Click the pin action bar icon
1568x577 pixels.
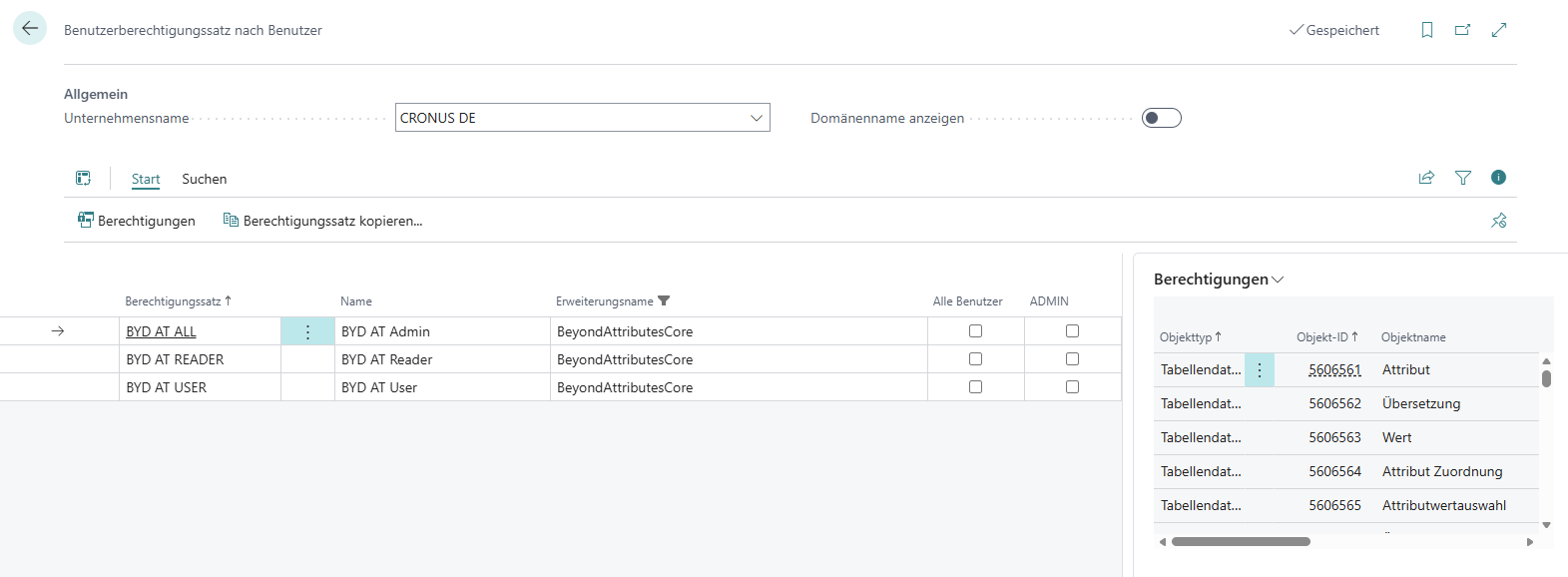pyautogui.click(x=1499, y=221)
